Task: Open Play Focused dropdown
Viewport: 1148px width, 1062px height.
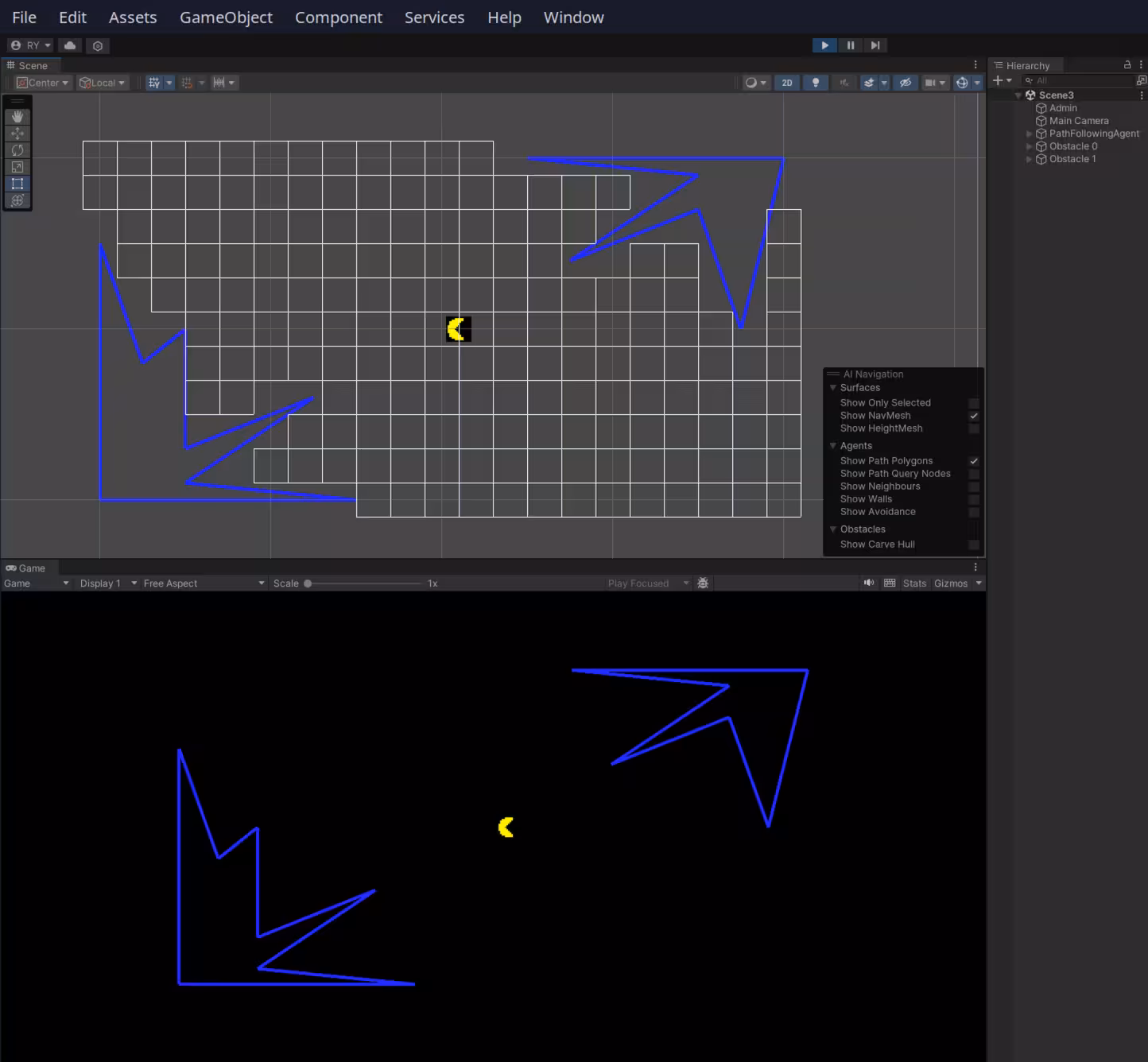Action: tap(648, 583)
